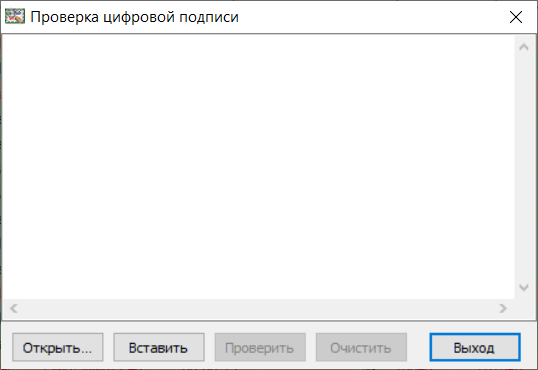The width and height of the screenshot is (538, 370).
Task: Click the up arrow of the vertical scrollbar
Action: click(x=524, y=47)
